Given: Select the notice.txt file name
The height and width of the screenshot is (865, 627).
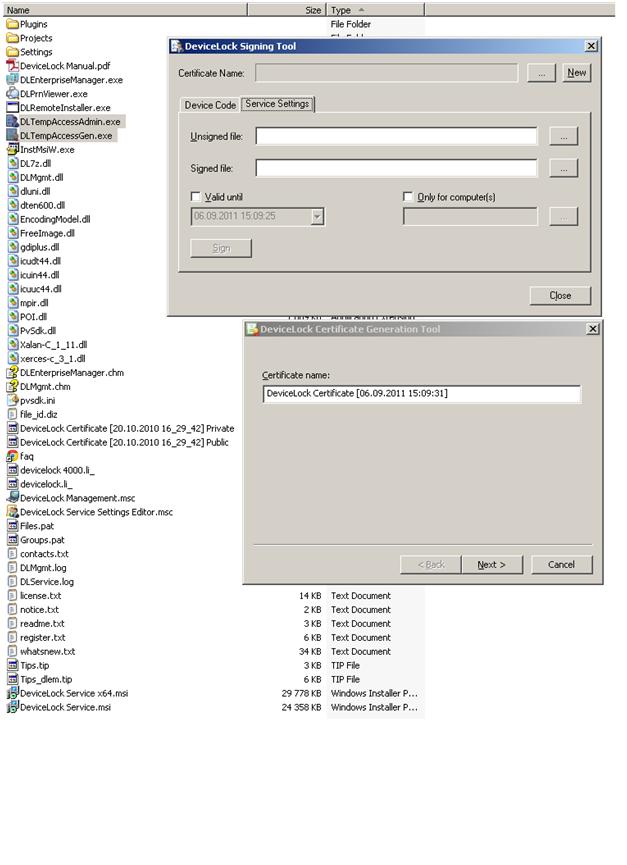Looking at the screenshot, I should [40, 610].
